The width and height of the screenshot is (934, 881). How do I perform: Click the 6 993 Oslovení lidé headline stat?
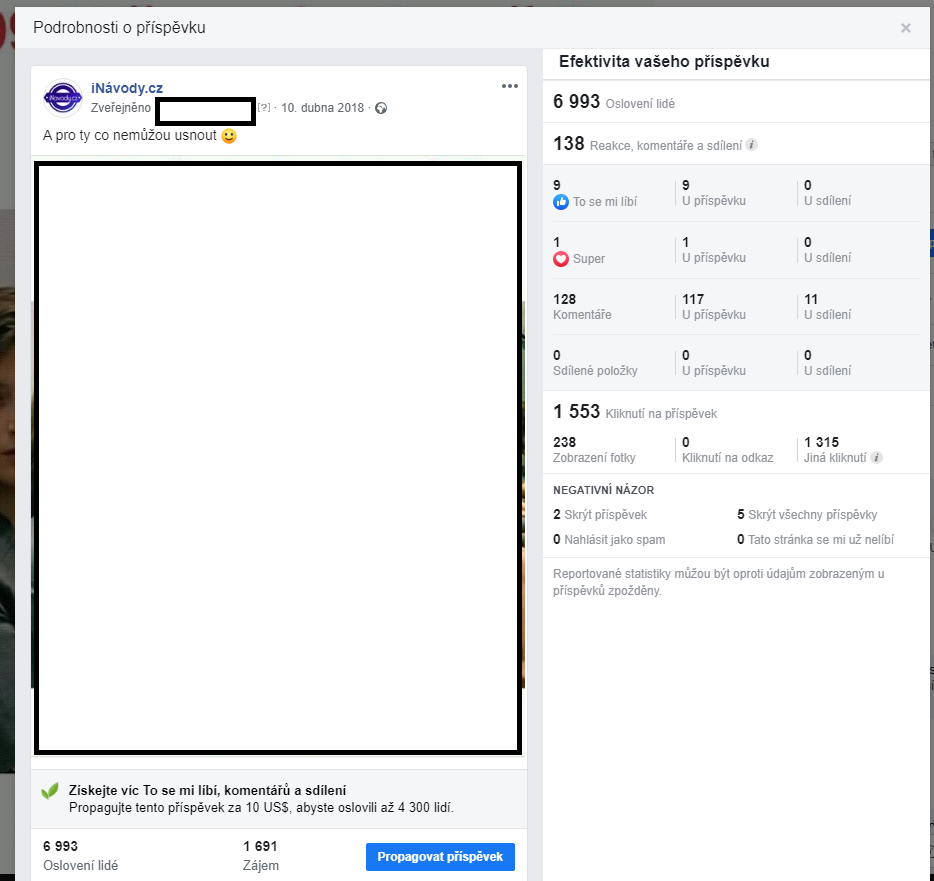(x=614, y=102)
